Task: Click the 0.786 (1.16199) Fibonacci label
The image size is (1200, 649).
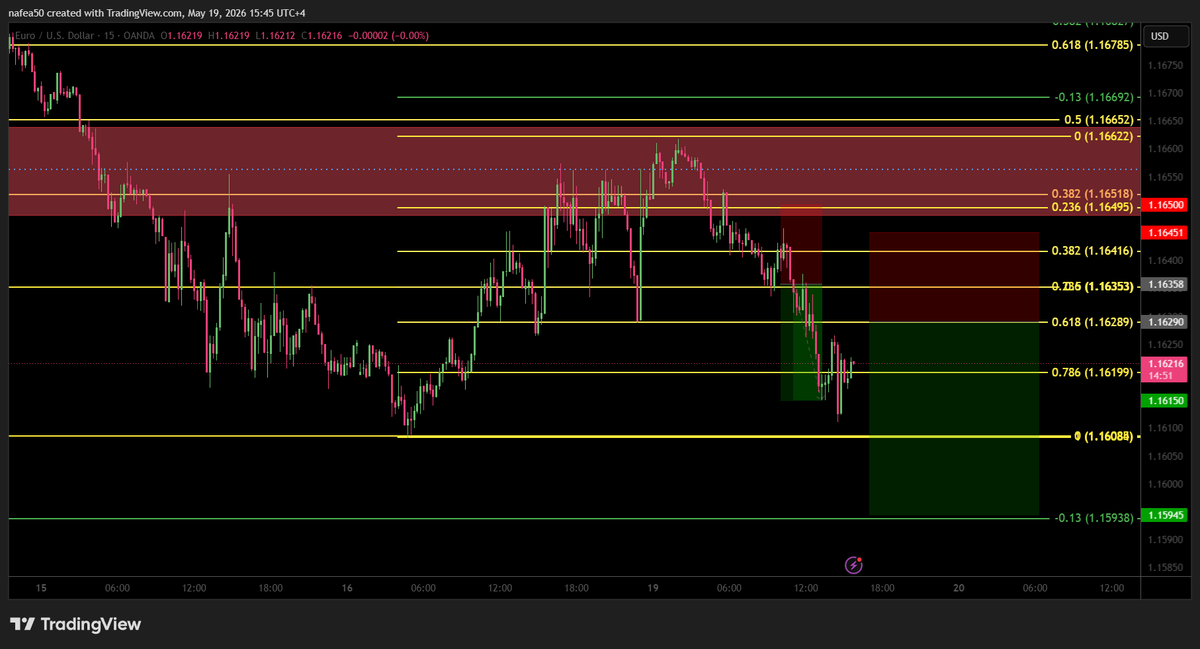Action: coord(1092,372)
